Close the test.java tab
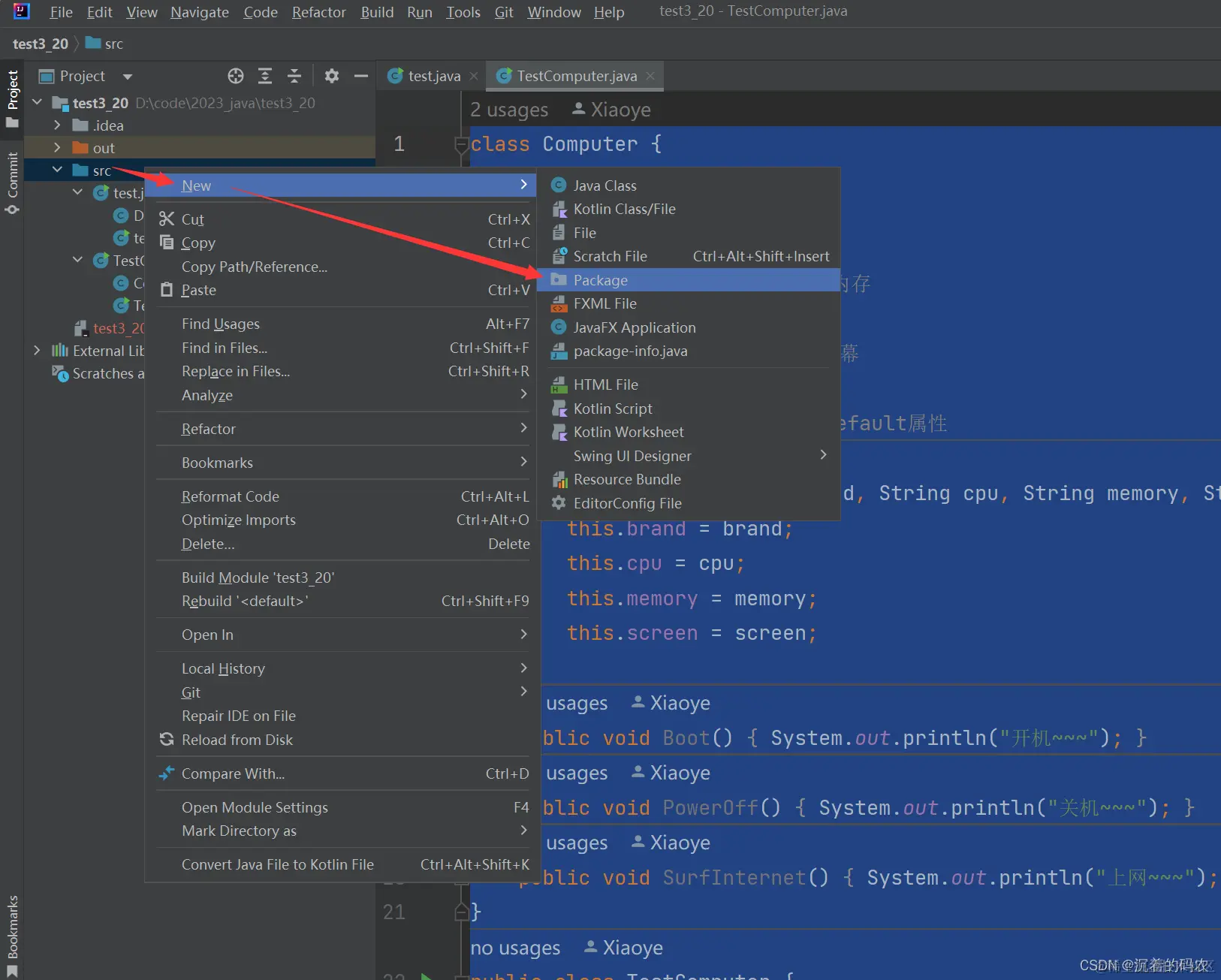The width and height of the screenshot is (1221, 980). point(474,76)
